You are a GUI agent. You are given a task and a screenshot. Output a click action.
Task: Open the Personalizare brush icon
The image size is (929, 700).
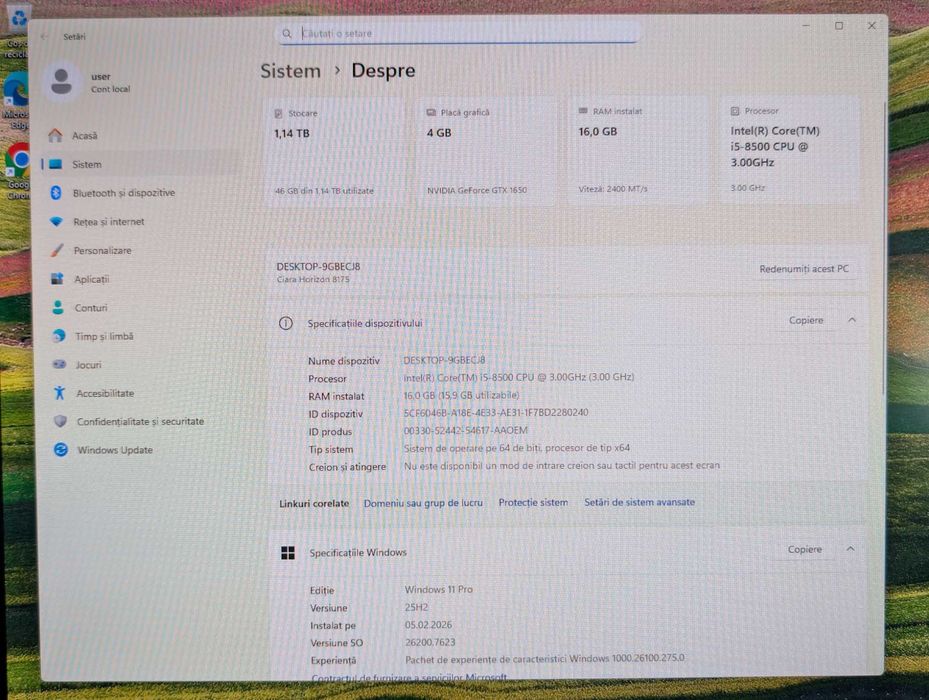[57, 250]
